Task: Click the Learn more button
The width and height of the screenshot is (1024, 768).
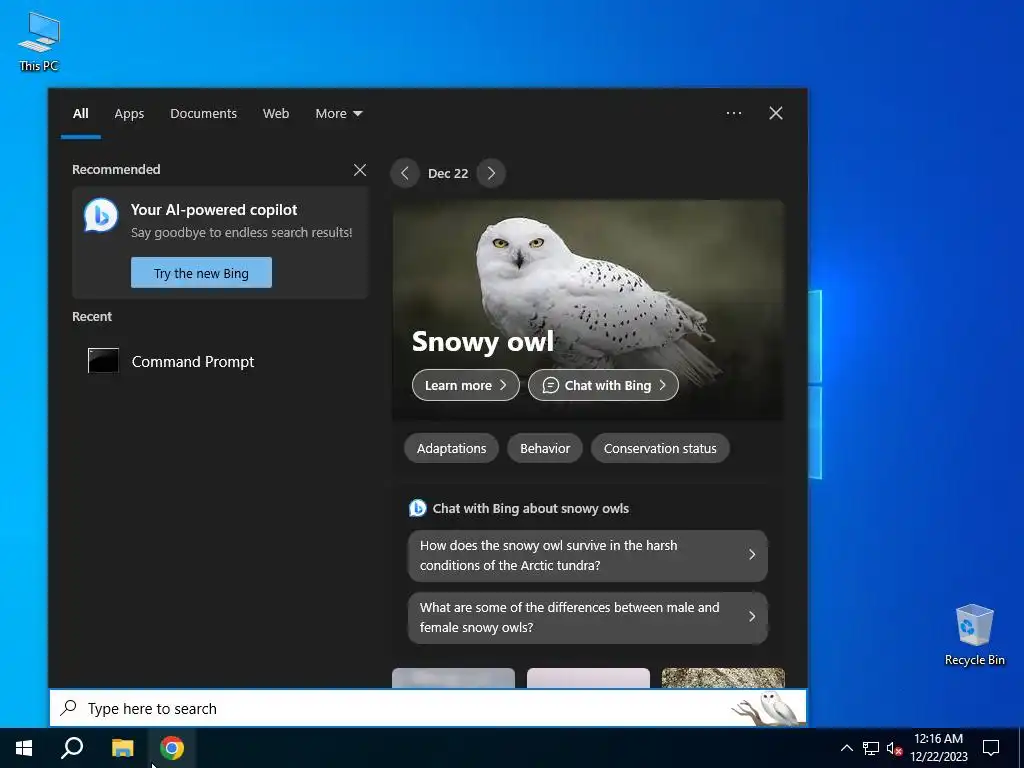Action: 466,385
